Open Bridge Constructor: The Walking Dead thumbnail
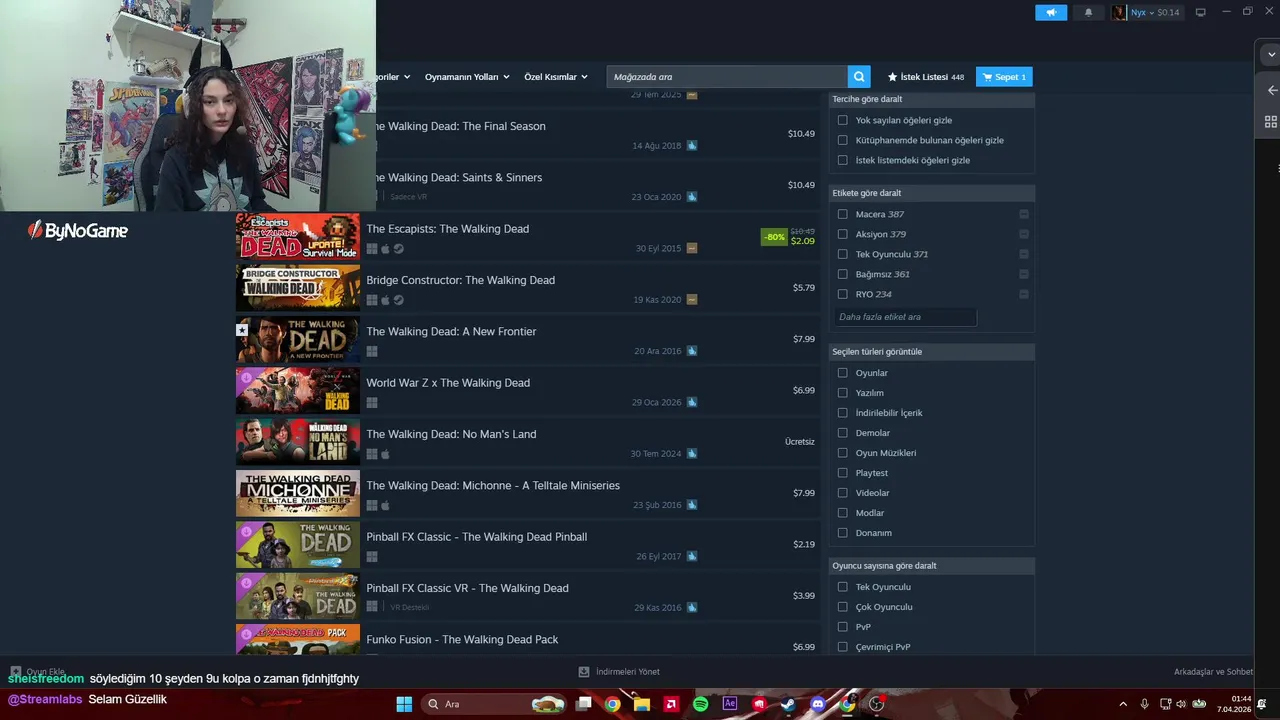This screenshot has height=720, width=1280. click(x=297, y=288)
